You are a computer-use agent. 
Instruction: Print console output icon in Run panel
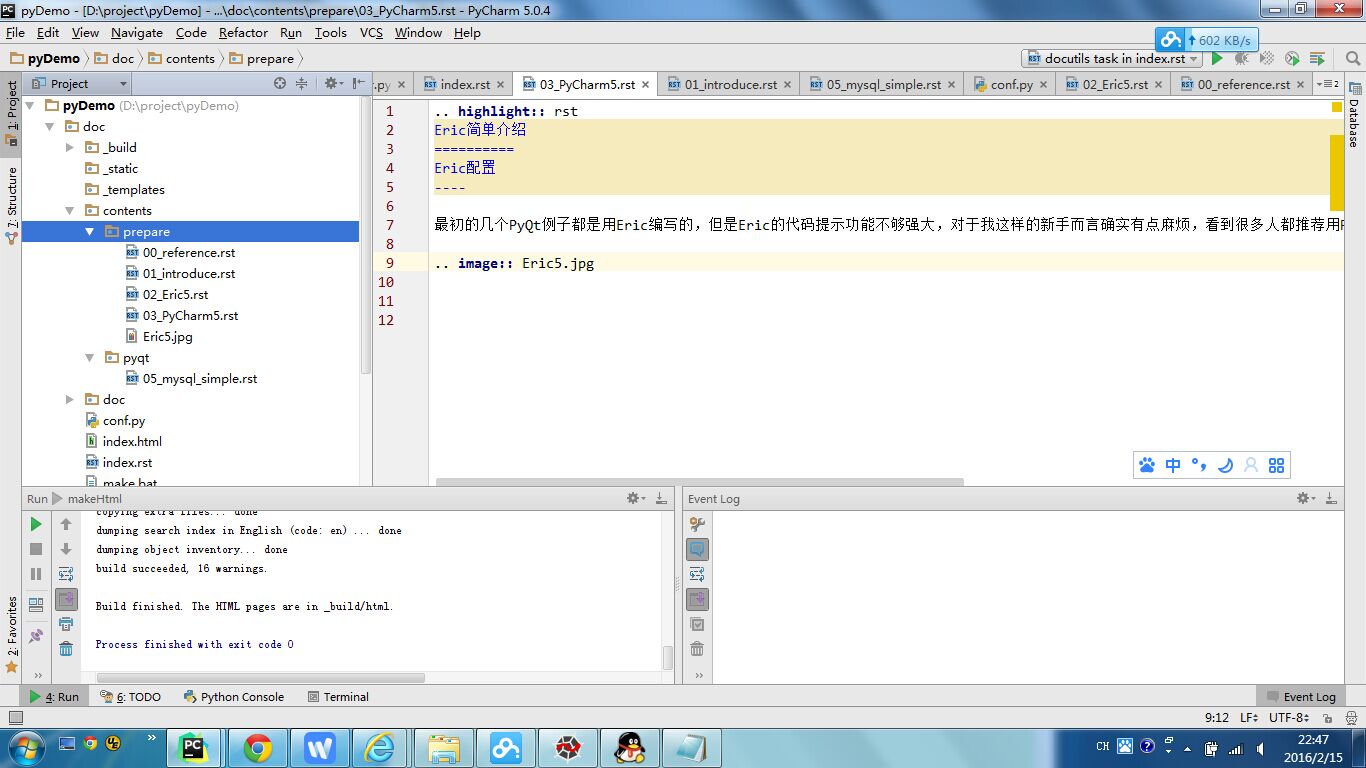point(66,624)
